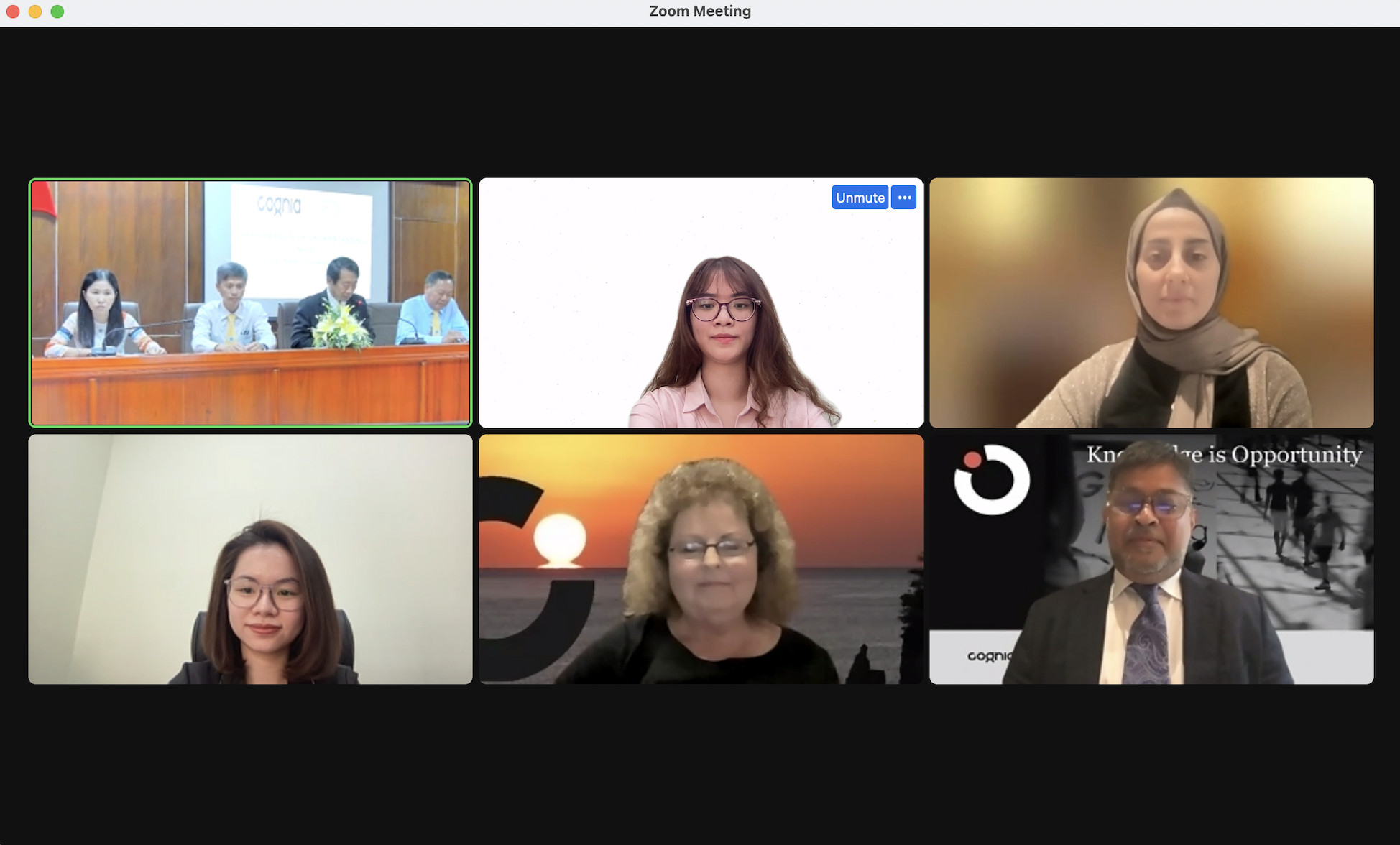Click the Unmute button
The height and width of the screenshot is (845, 1400).
860,198
